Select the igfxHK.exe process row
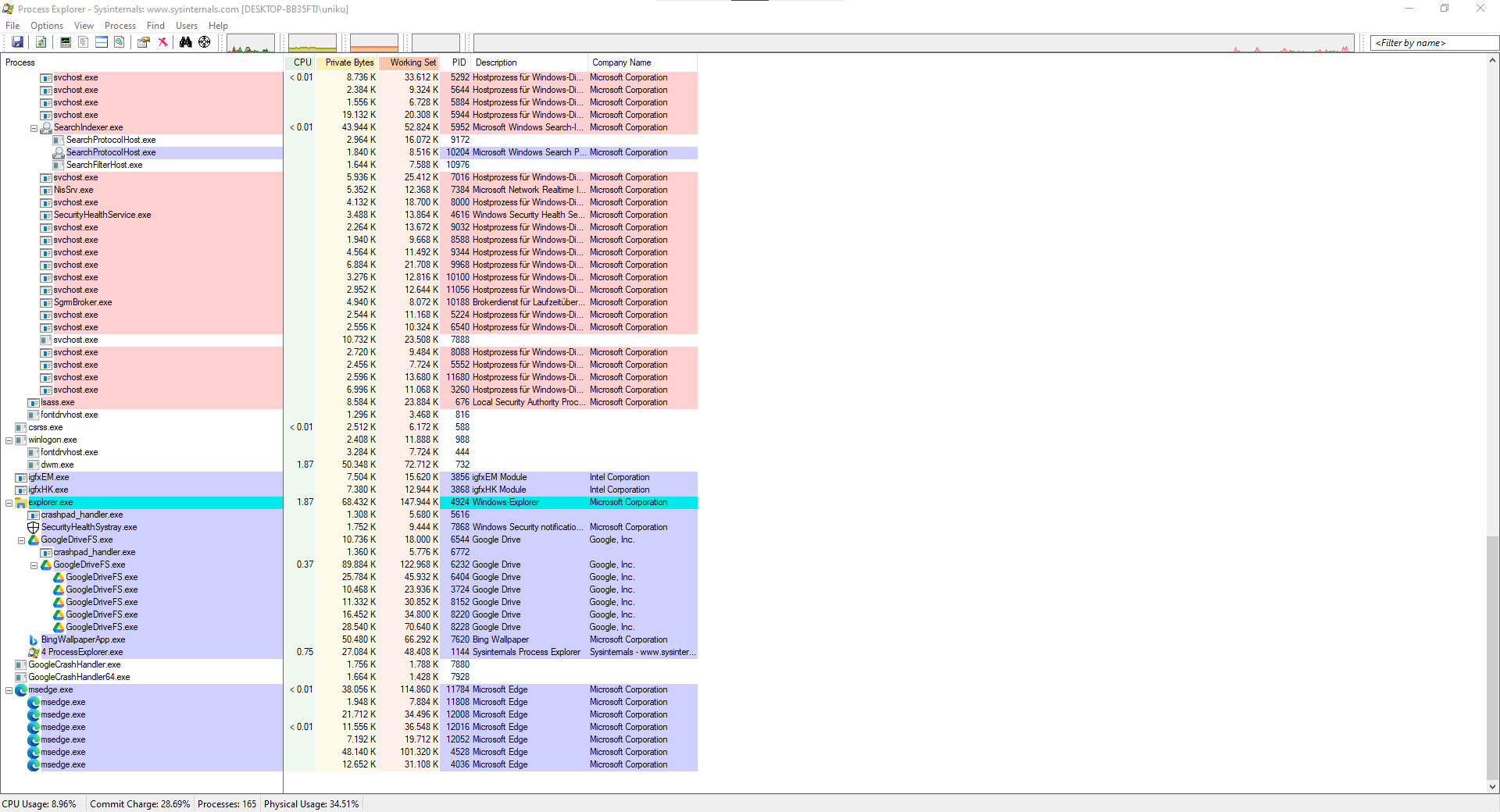 pyautogui.click(x=349, y=490)
